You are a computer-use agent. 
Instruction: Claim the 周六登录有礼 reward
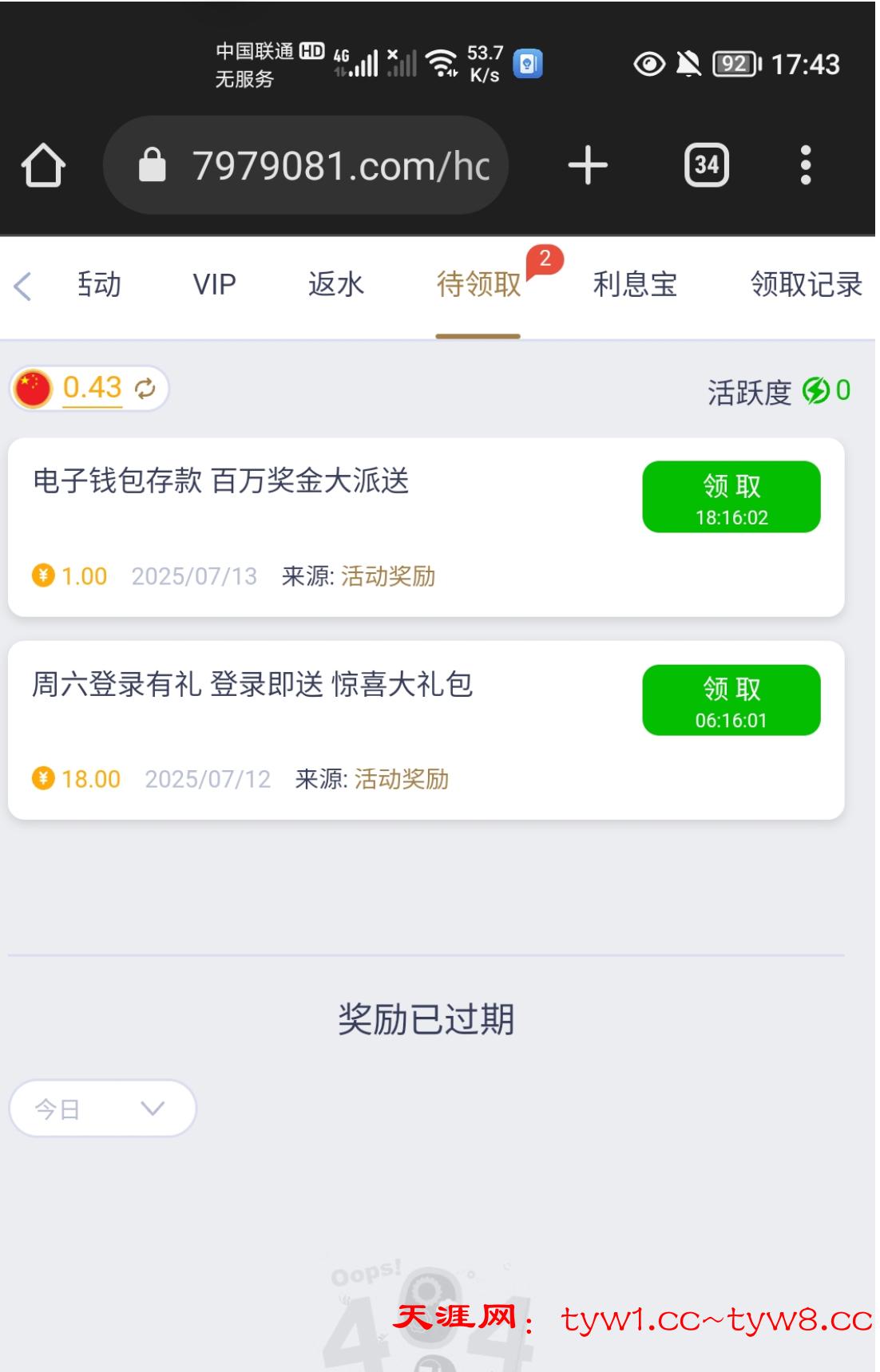[x=731, y=700]
